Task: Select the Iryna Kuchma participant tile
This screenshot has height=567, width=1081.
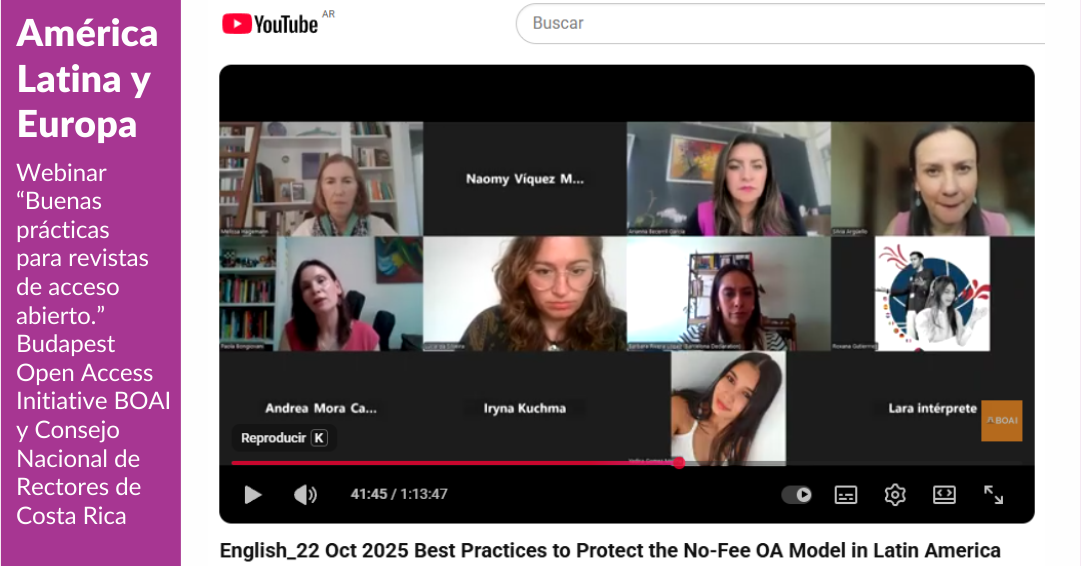Action: [525, 408]
